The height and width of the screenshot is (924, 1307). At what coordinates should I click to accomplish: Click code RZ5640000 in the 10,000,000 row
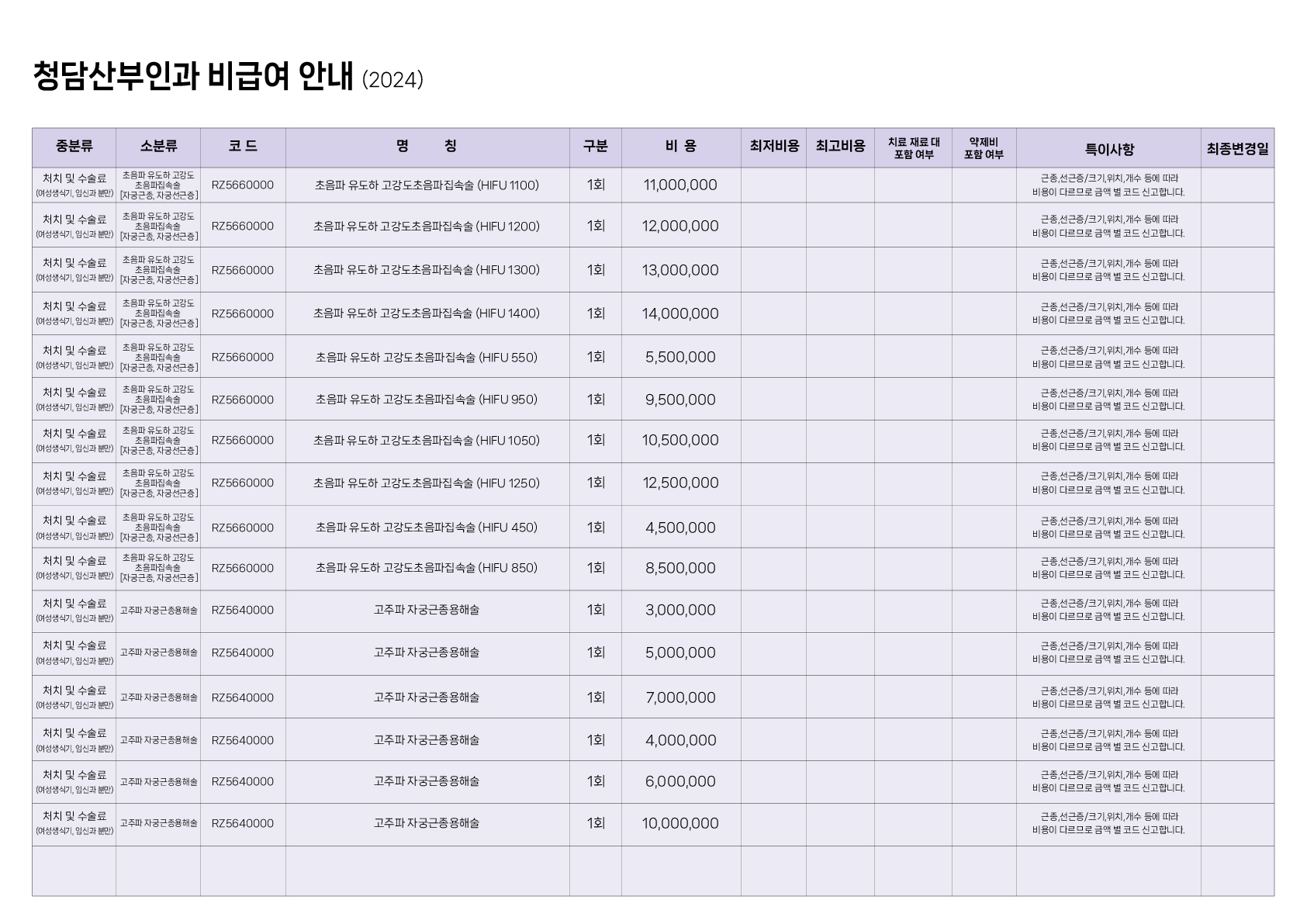(243, 823)
